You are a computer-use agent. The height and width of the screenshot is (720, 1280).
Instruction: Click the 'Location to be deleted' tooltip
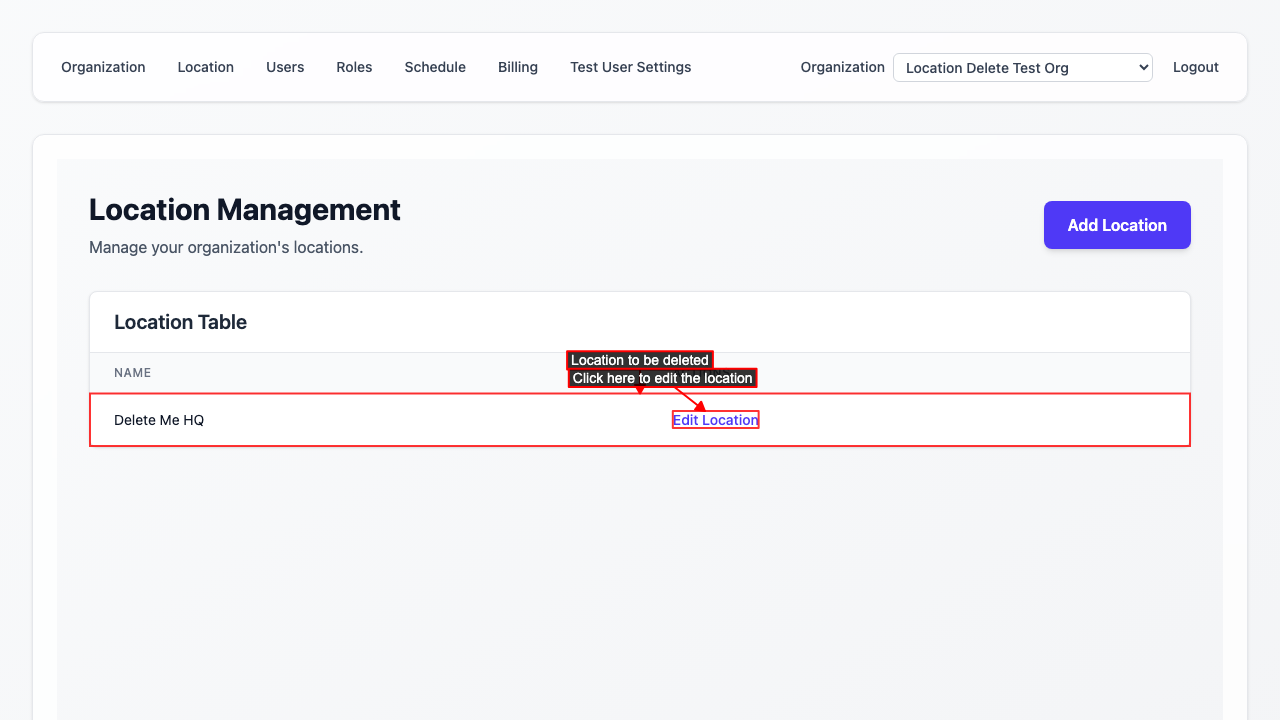click(x=639, y=360)
